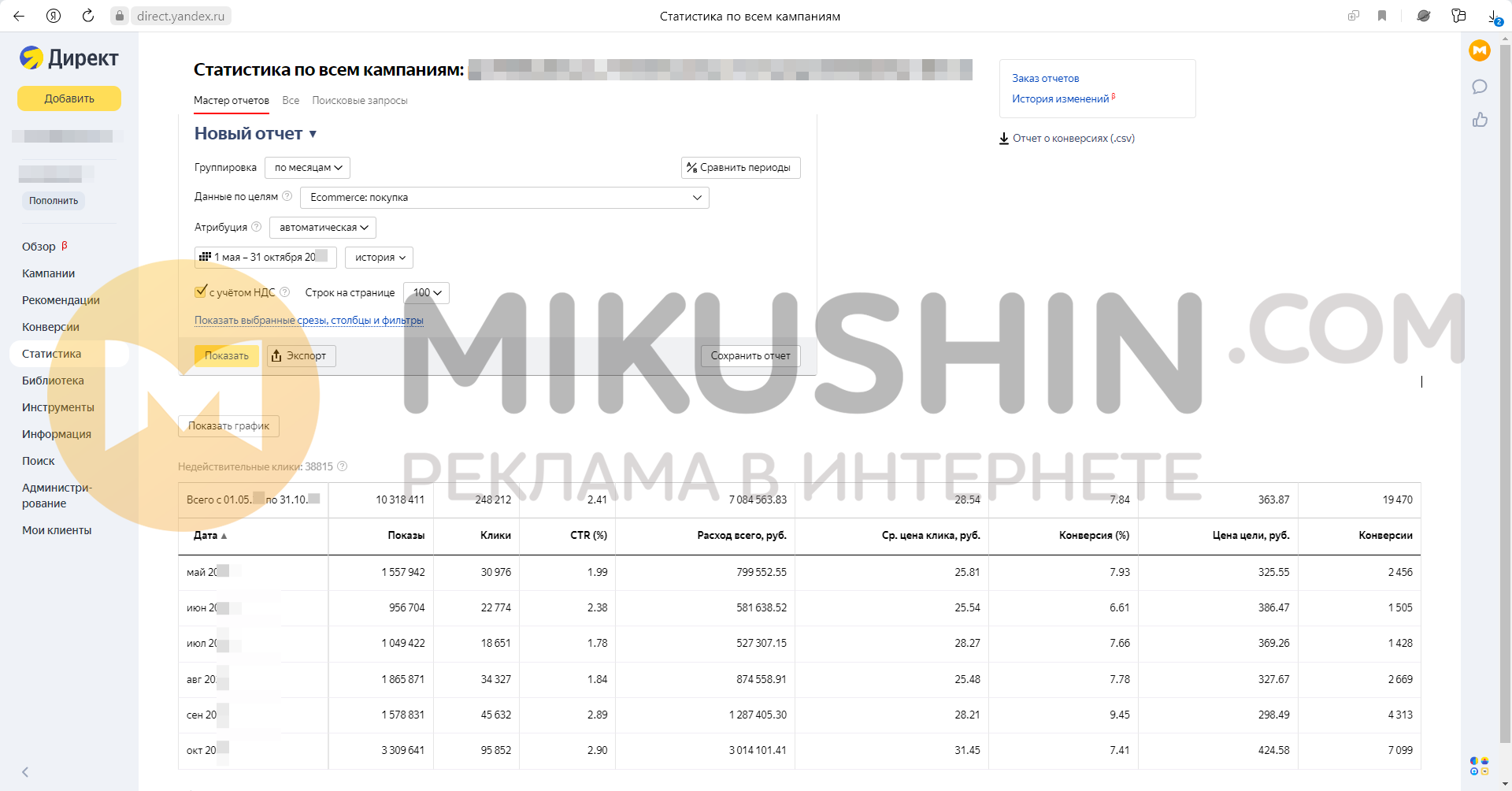
Task: Go back with browser back arrow
Action: [x=19, y=16]
